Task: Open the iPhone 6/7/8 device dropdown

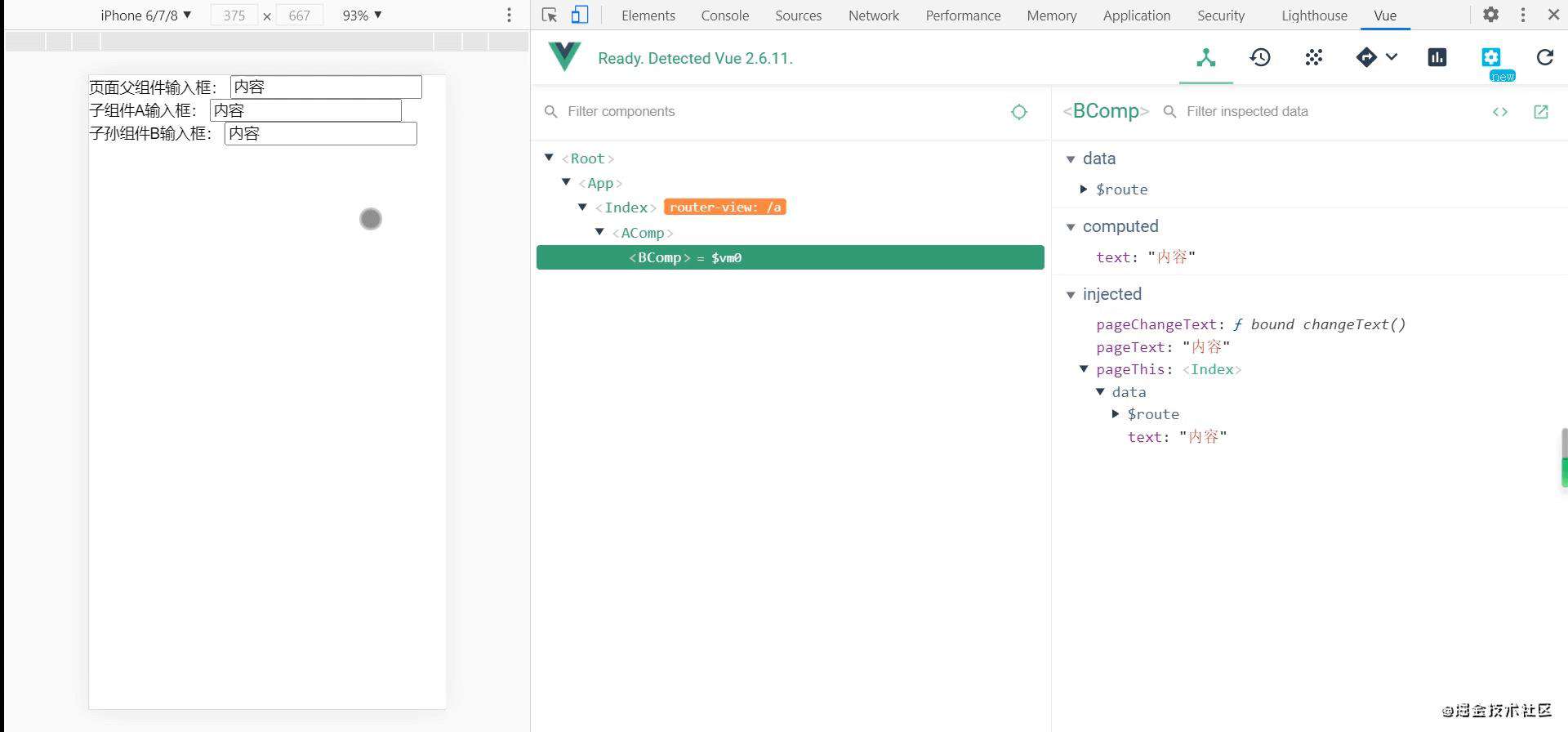Action: [x=146, y=16]
